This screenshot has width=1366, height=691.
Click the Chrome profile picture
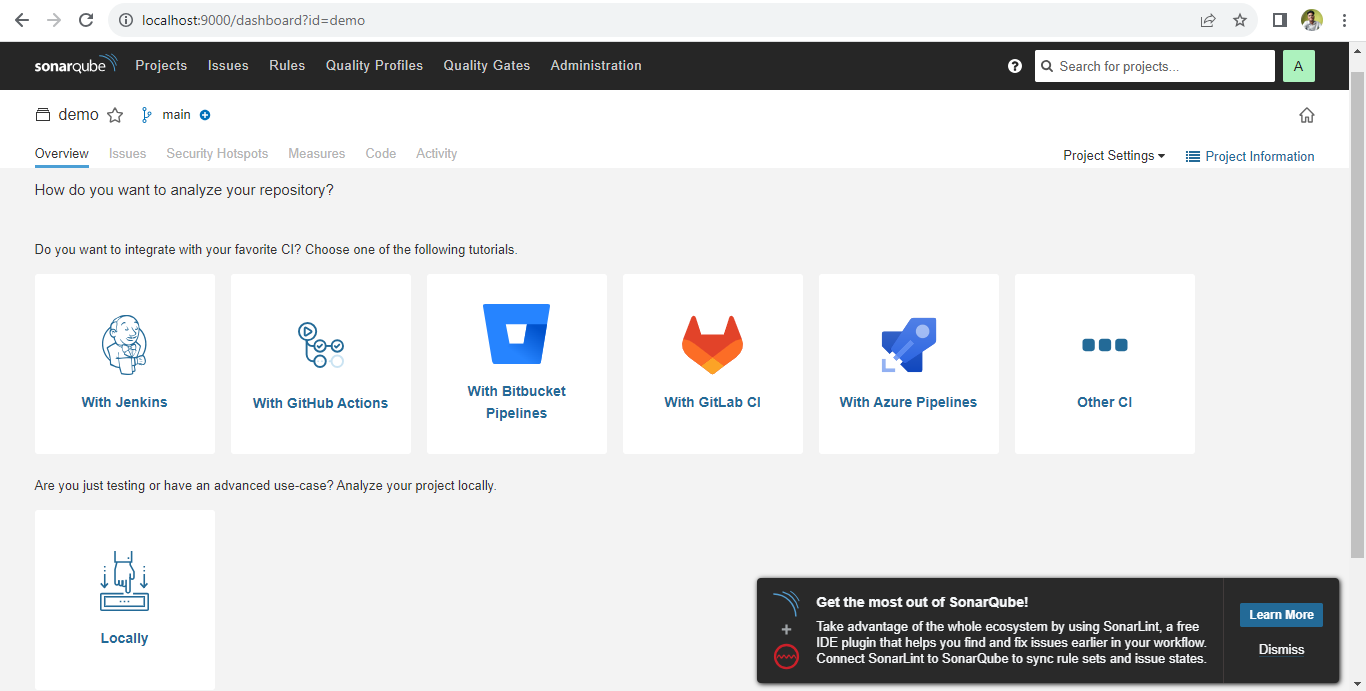coord(1311,20)
